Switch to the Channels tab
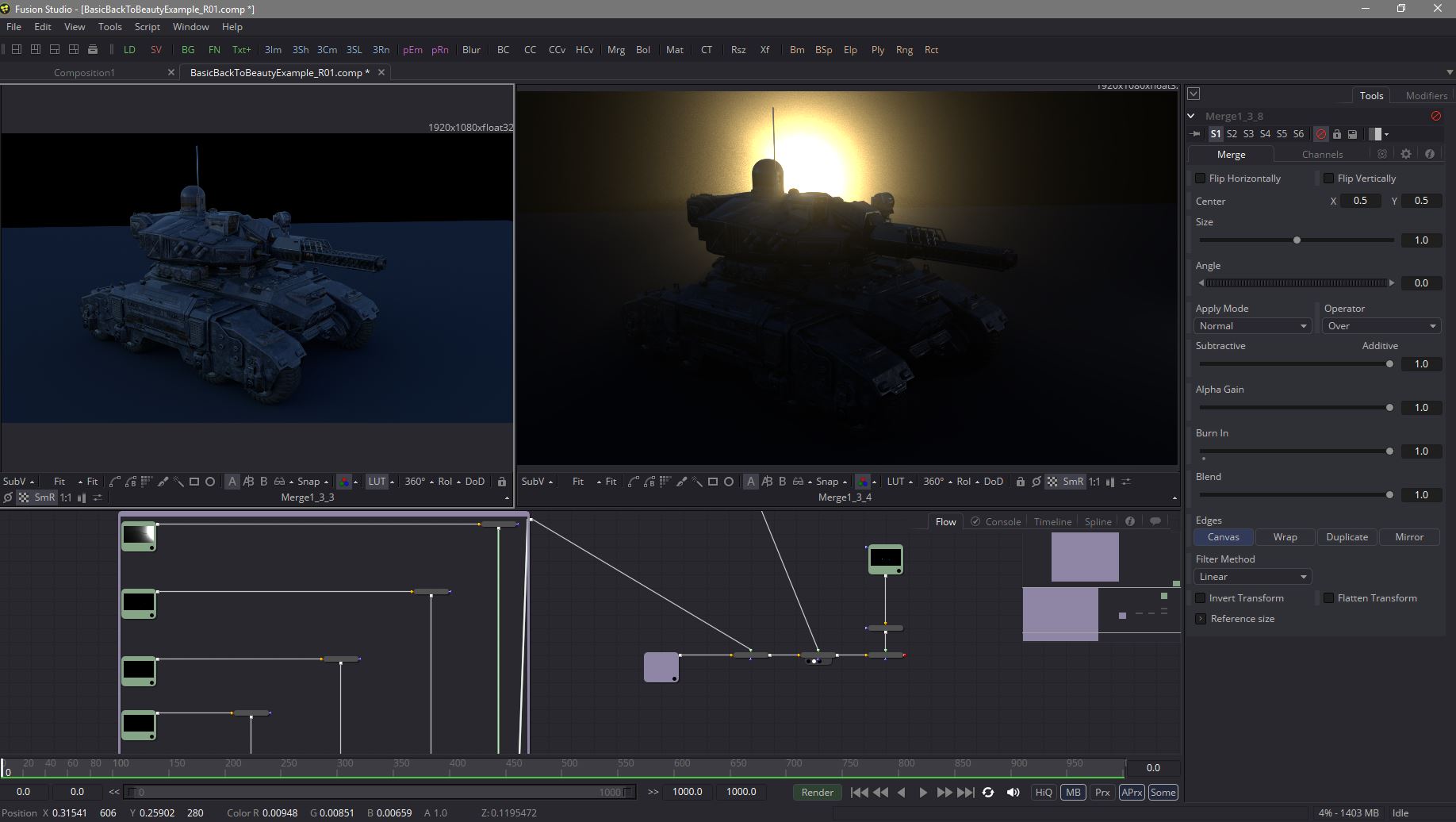 1322,154
